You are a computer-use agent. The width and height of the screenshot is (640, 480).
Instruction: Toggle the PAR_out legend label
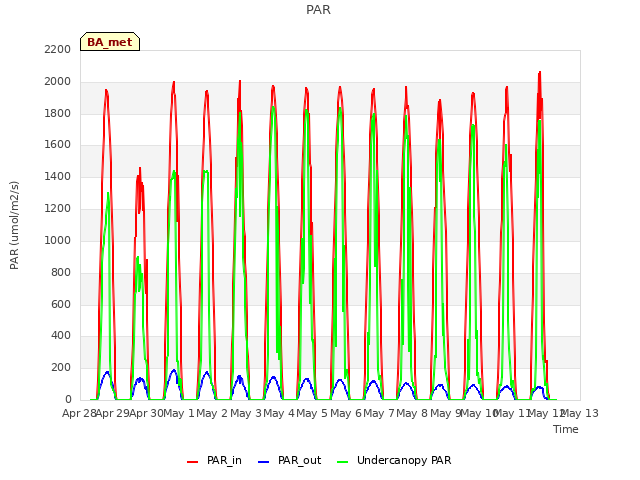299,460
